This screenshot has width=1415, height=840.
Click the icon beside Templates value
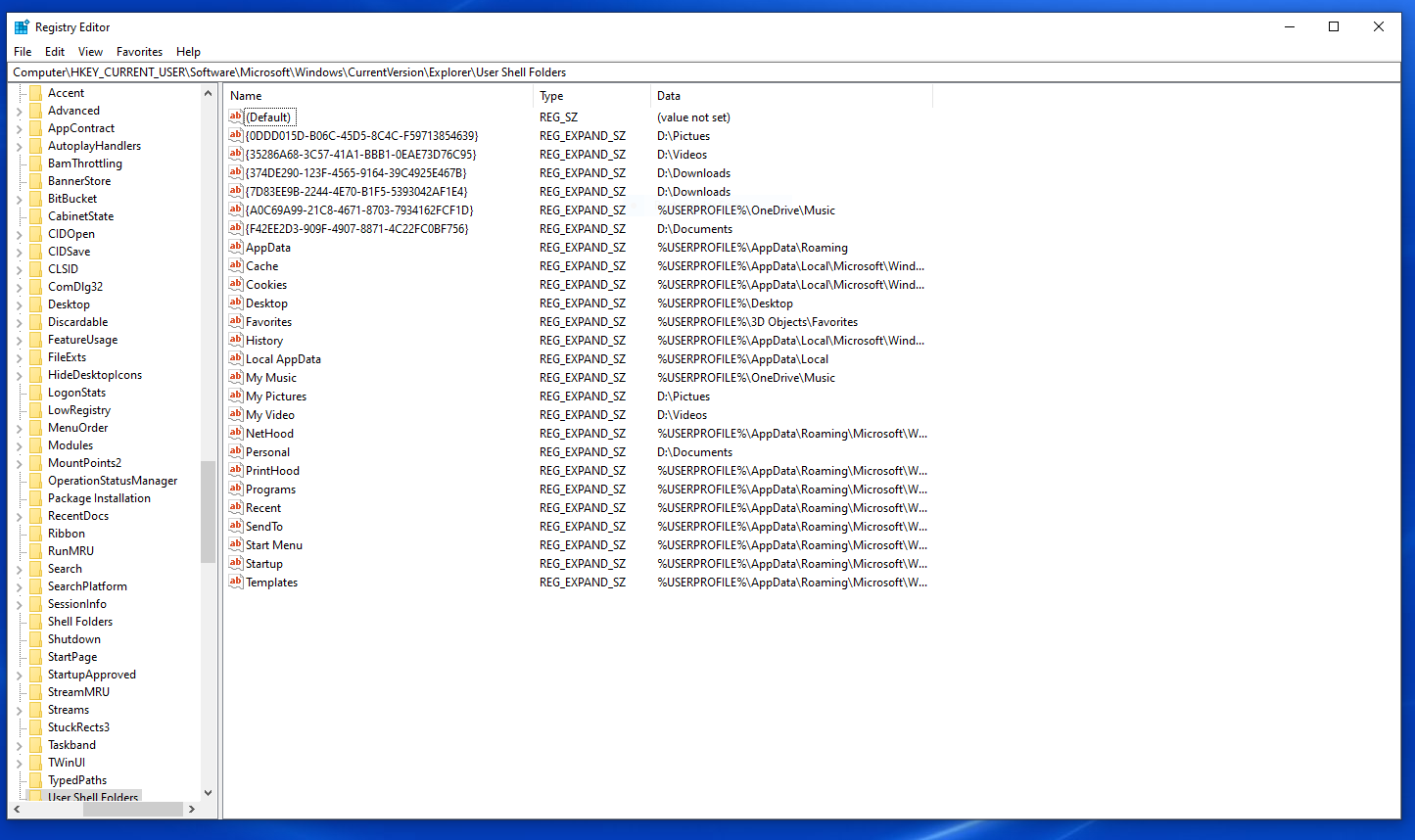(235, 582)
